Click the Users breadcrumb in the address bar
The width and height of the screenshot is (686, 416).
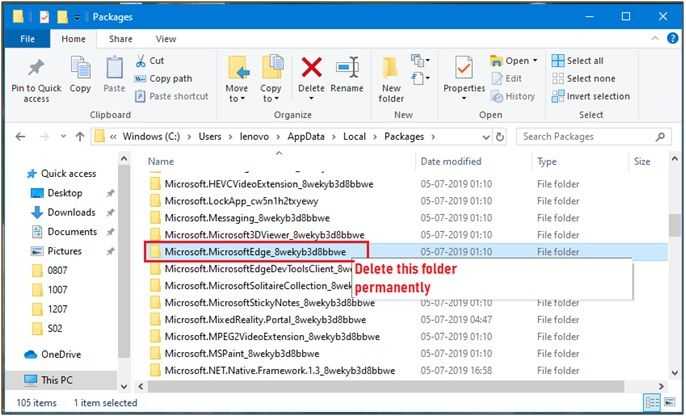(210, 137)
